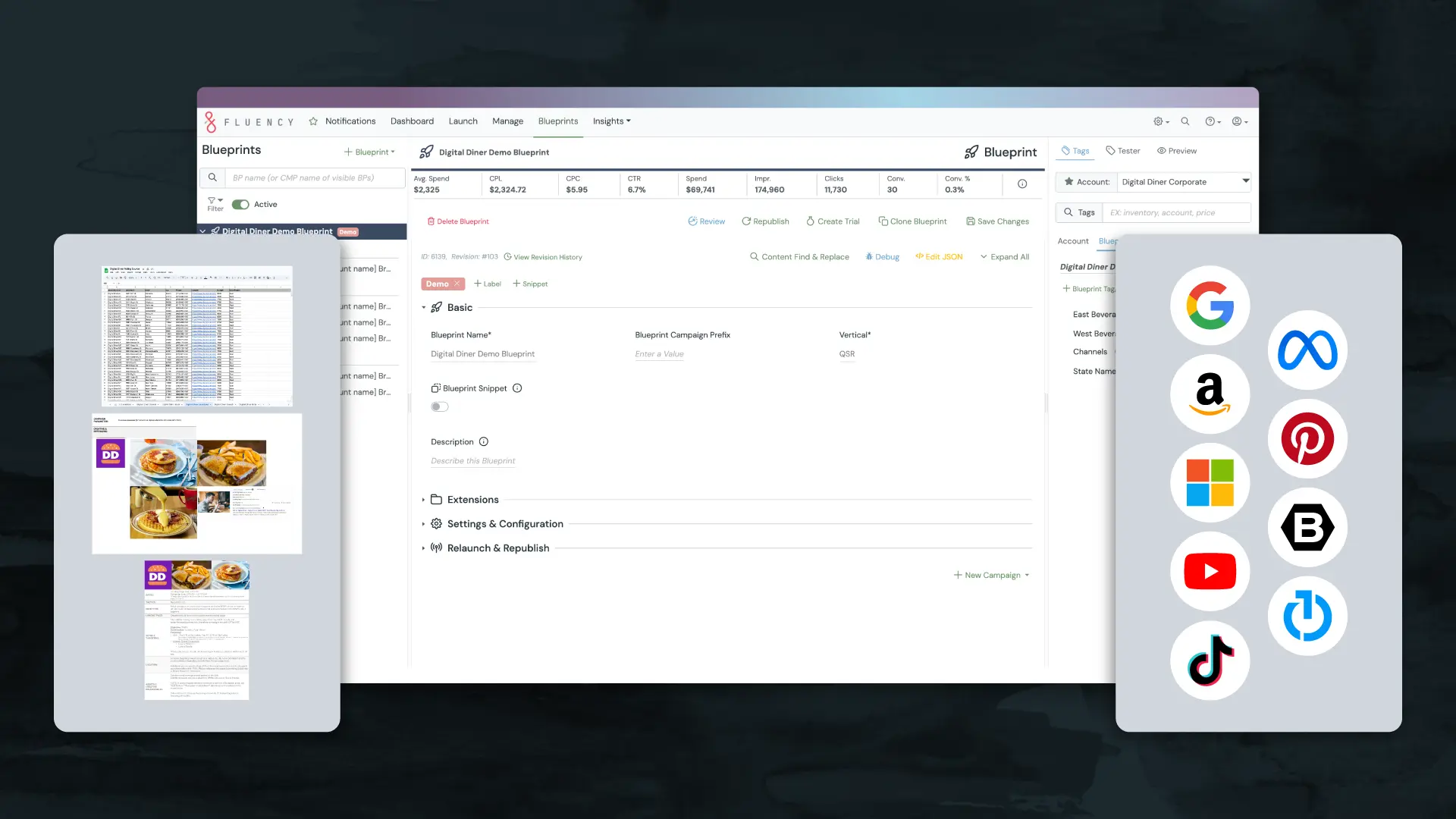Open the spreadsheet thumbnail image
The height and width of the screenshot is (819, 1456).
coord(197,336)
